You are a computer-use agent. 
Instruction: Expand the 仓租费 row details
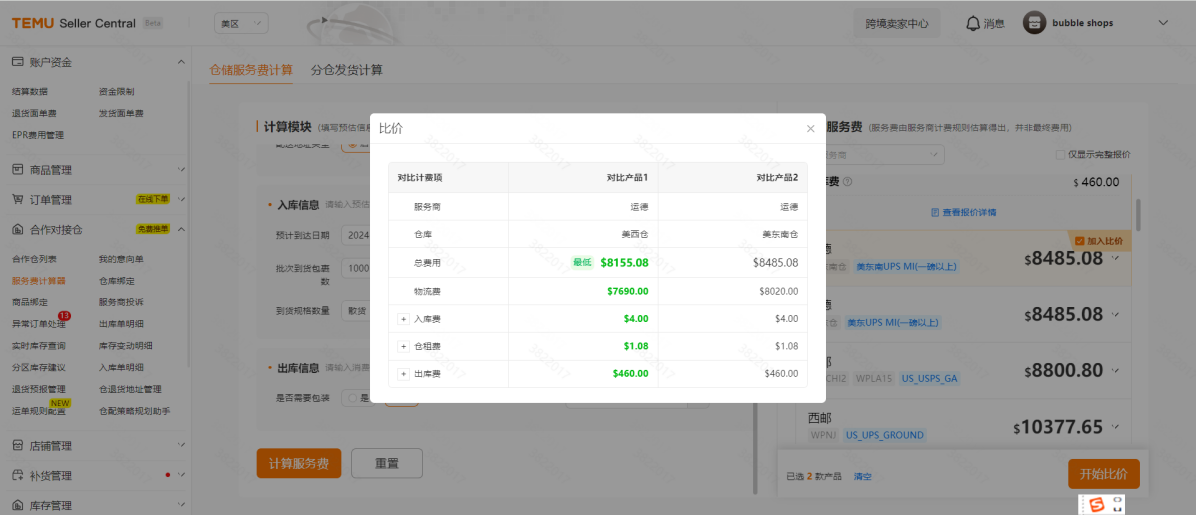404,346
